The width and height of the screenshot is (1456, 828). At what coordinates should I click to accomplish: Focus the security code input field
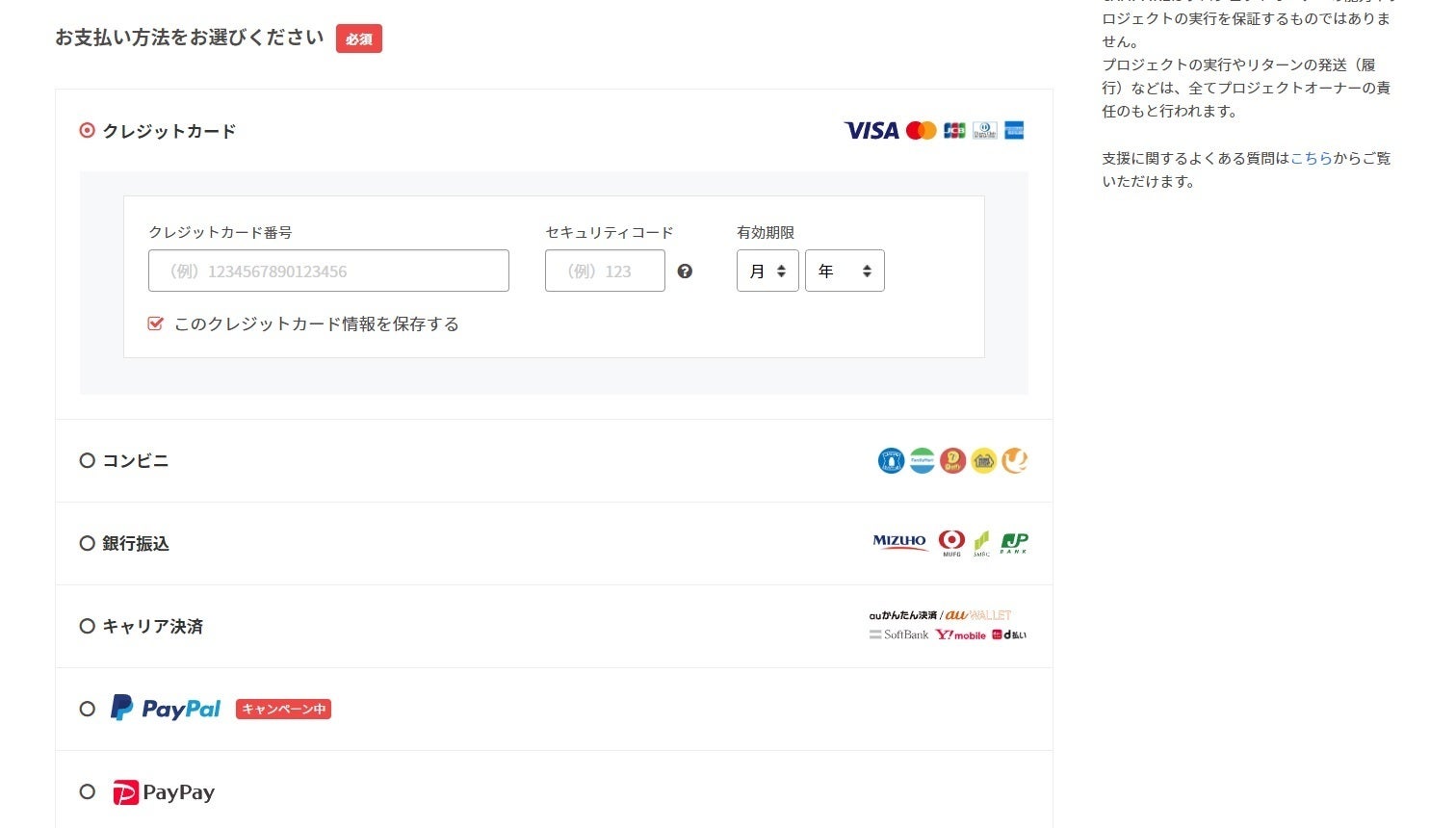click(605, 272)
